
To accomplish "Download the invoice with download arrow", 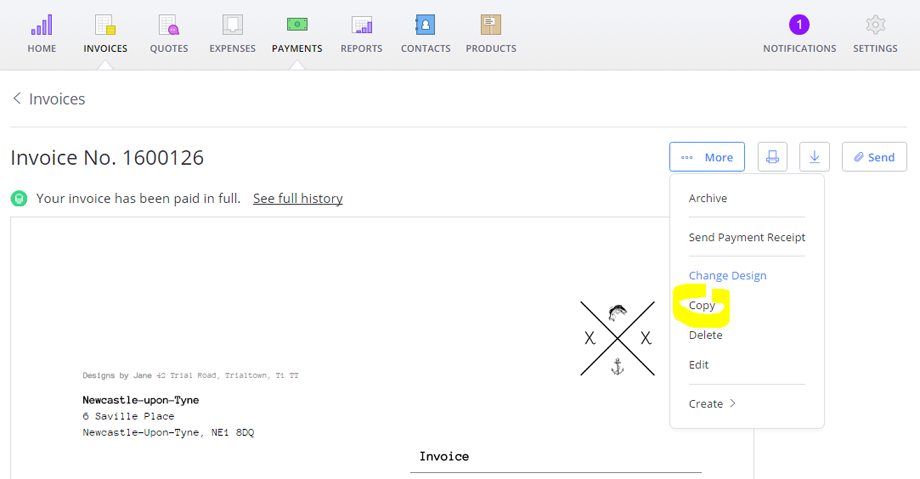I will [x=814, y=157].
